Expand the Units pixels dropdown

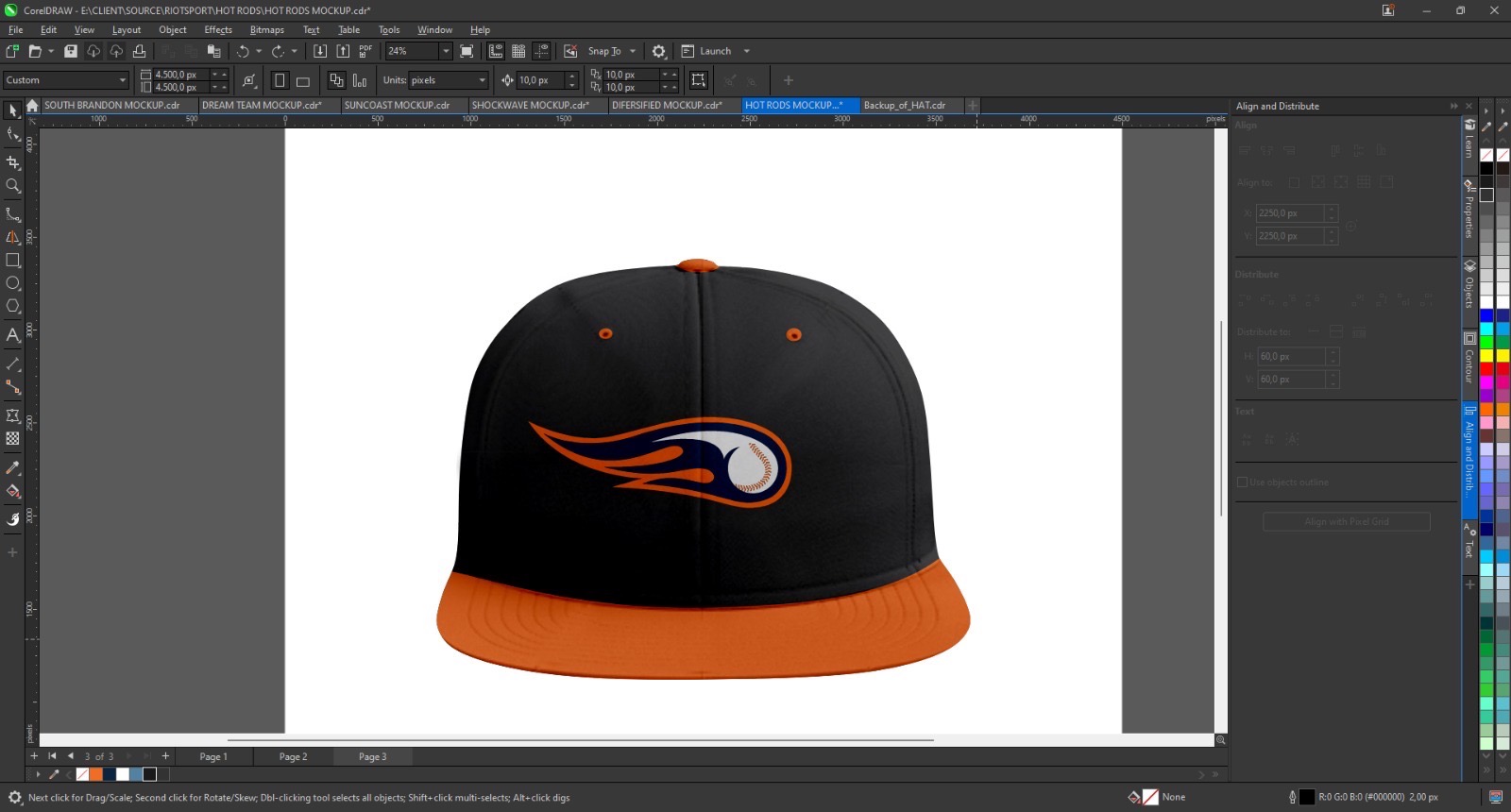click(x=482, y=80)
